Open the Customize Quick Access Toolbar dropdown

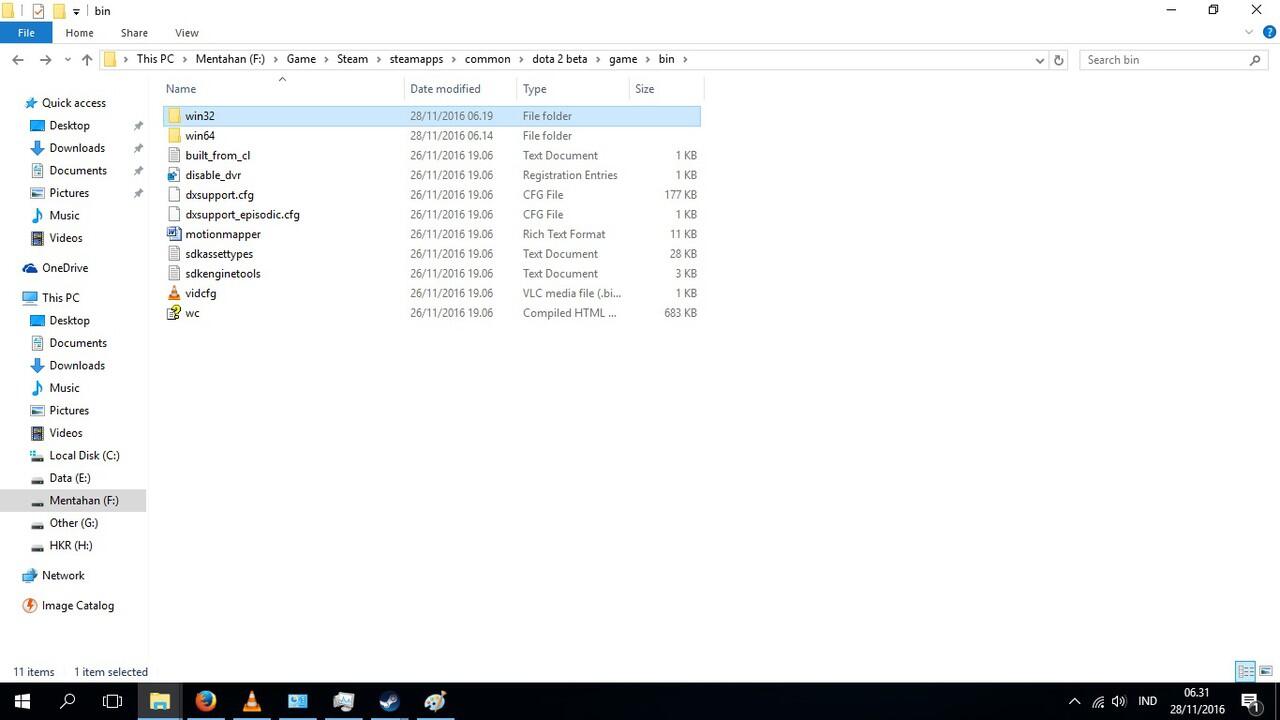pos(76,12)
